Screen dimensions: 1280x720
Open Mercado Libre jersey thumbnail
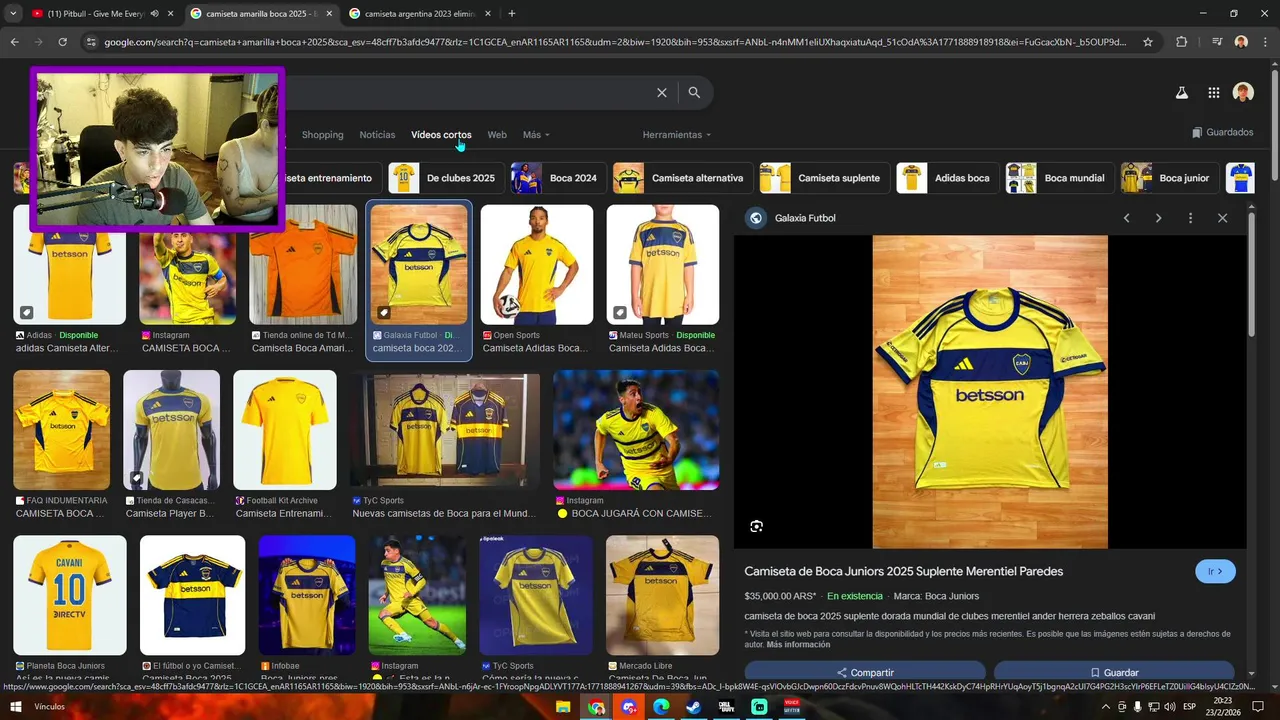point(662,596)
